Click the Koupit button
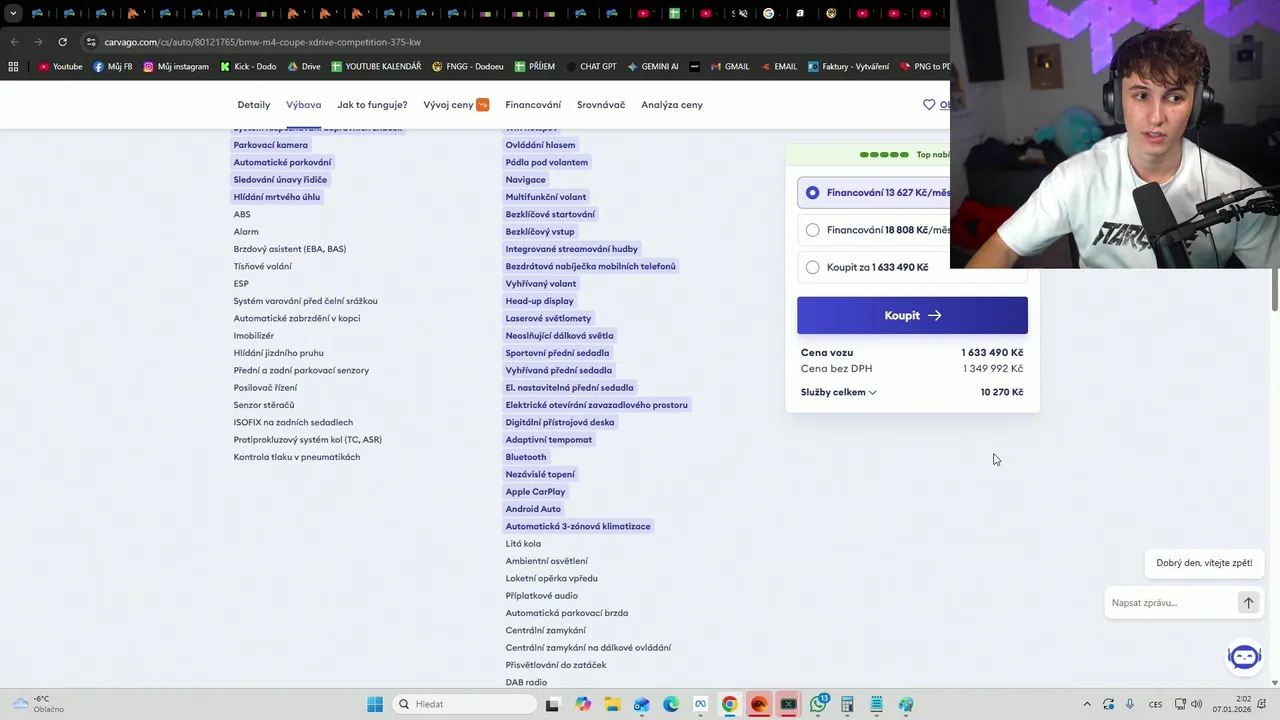 (912, 315)
